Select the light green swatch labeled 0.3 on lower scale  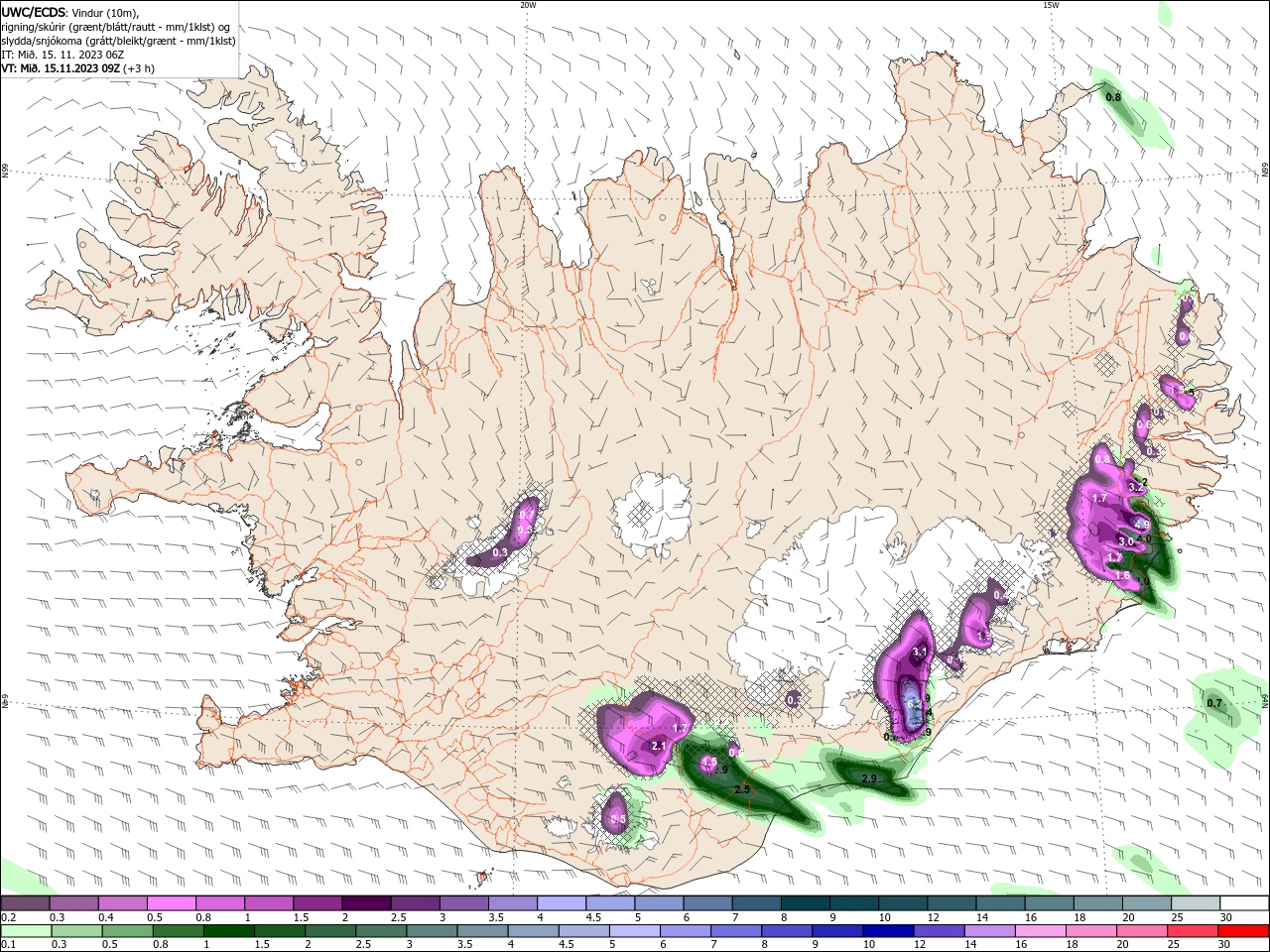[x=75, y=931]
